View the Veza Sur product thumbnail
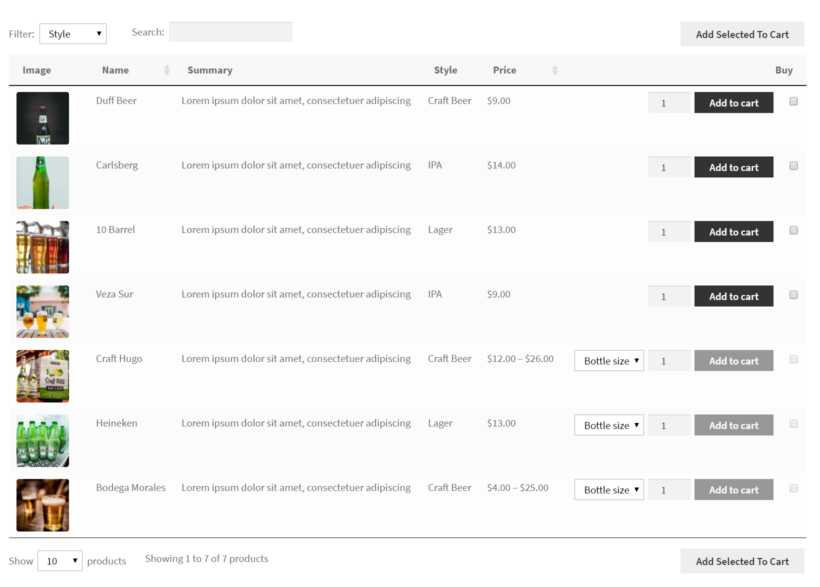820x587 pixels. 42,312
